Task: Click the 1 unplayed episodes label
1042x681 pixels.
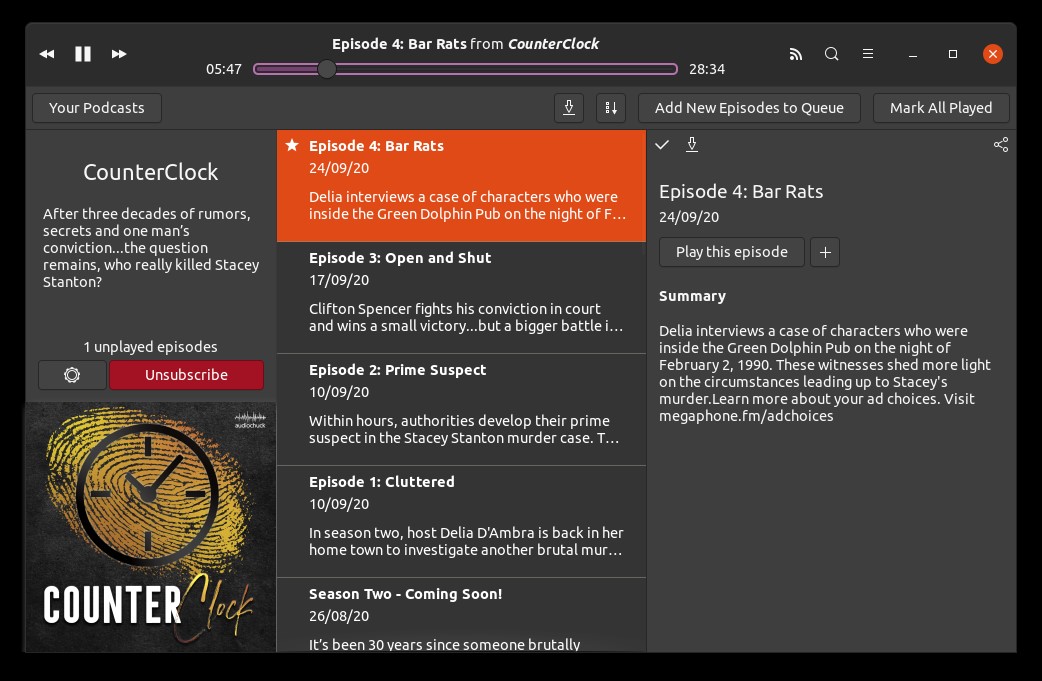Action: (x=151, y=347)
